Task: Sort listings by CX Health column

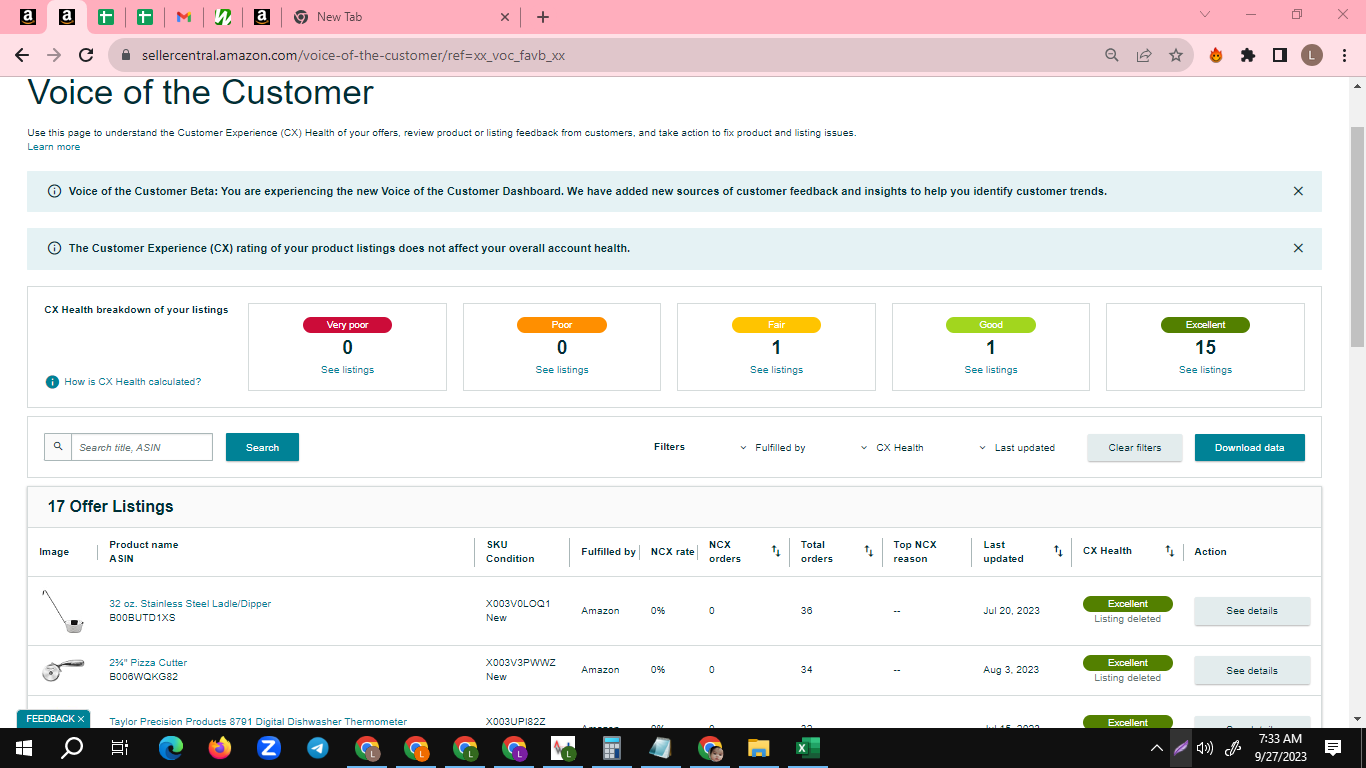Action: click(1170, 551)
